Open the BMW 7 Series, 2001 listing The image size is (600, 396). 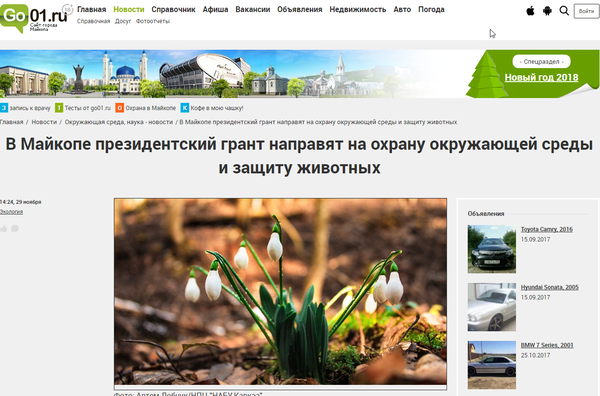click(x=547, y=345)
